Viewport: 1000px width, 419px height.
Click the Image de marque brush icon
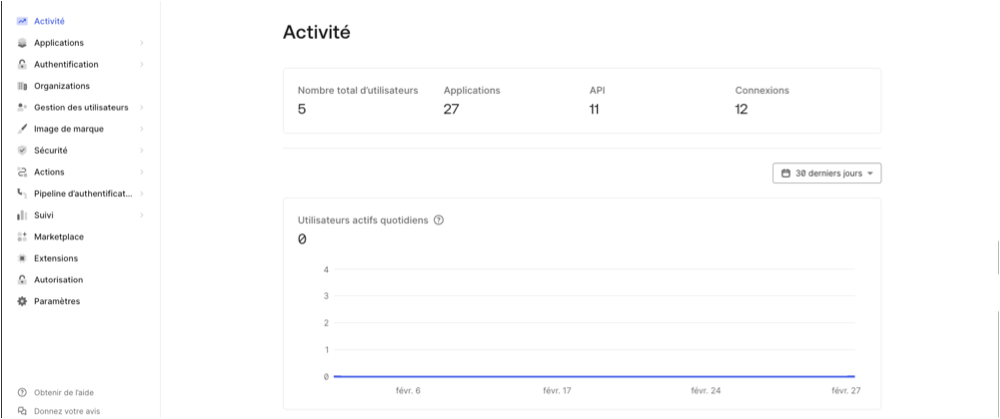click(x=22, y=129)
